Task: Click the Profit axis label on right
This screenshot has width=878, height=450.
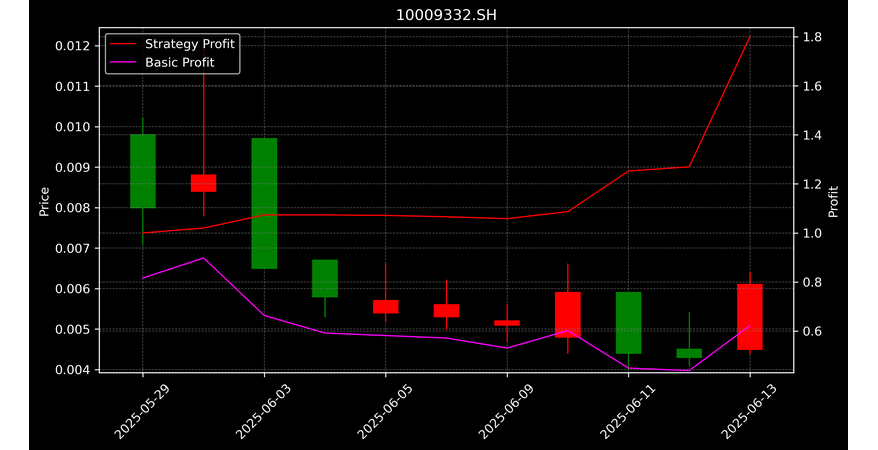Action: tap(833, 201)
